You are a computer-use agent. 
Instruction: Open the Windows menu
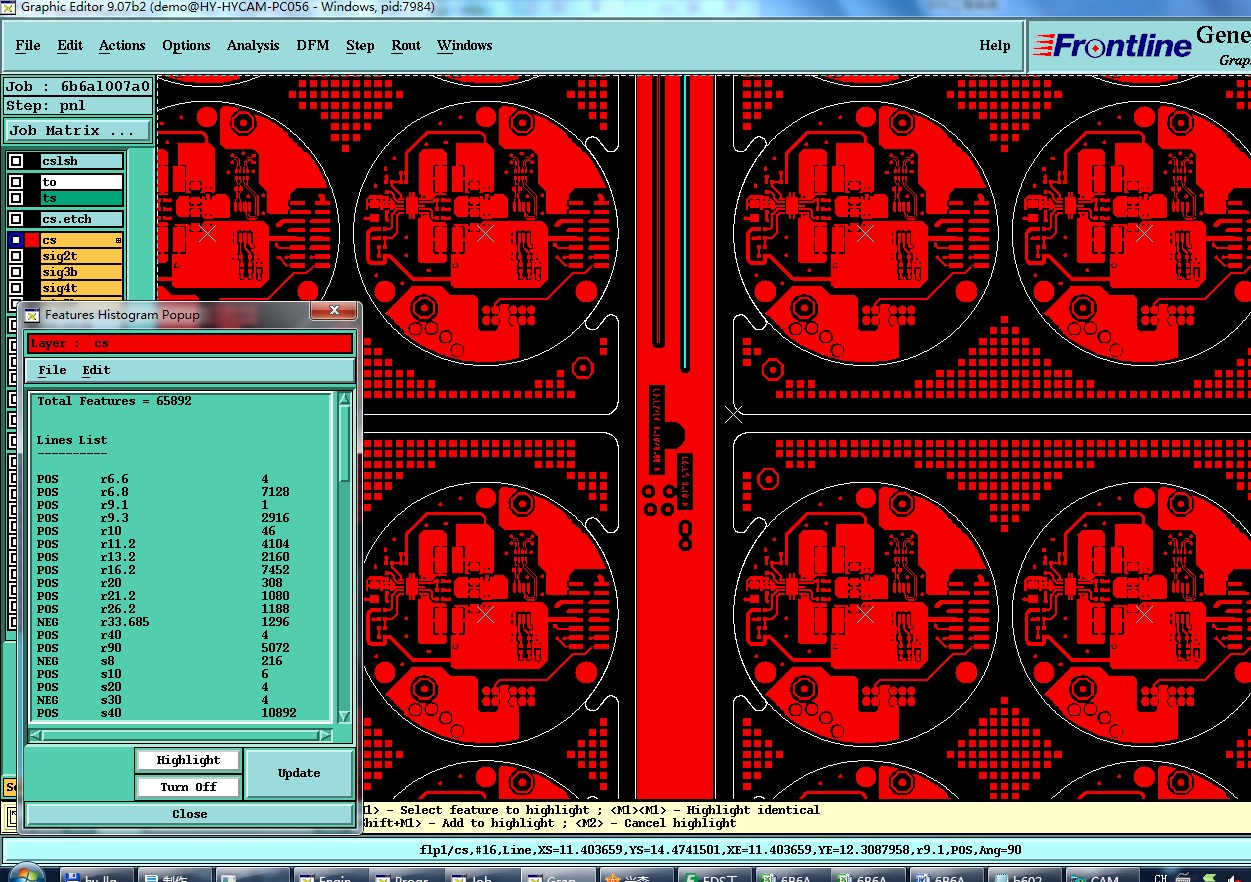click(x=465, y=45)
